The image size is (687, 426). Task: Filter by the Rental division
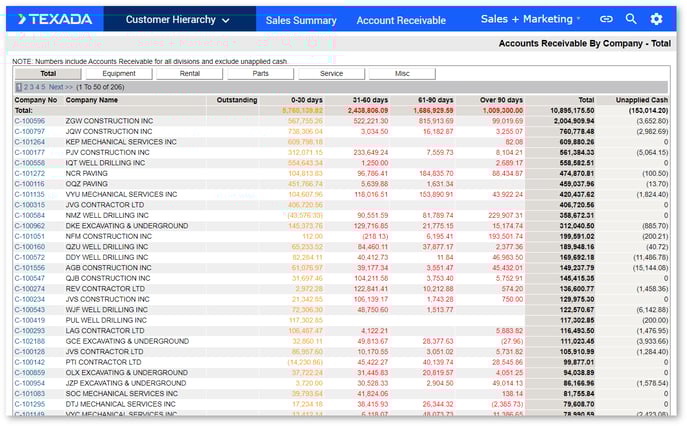(x=189, y=73)
